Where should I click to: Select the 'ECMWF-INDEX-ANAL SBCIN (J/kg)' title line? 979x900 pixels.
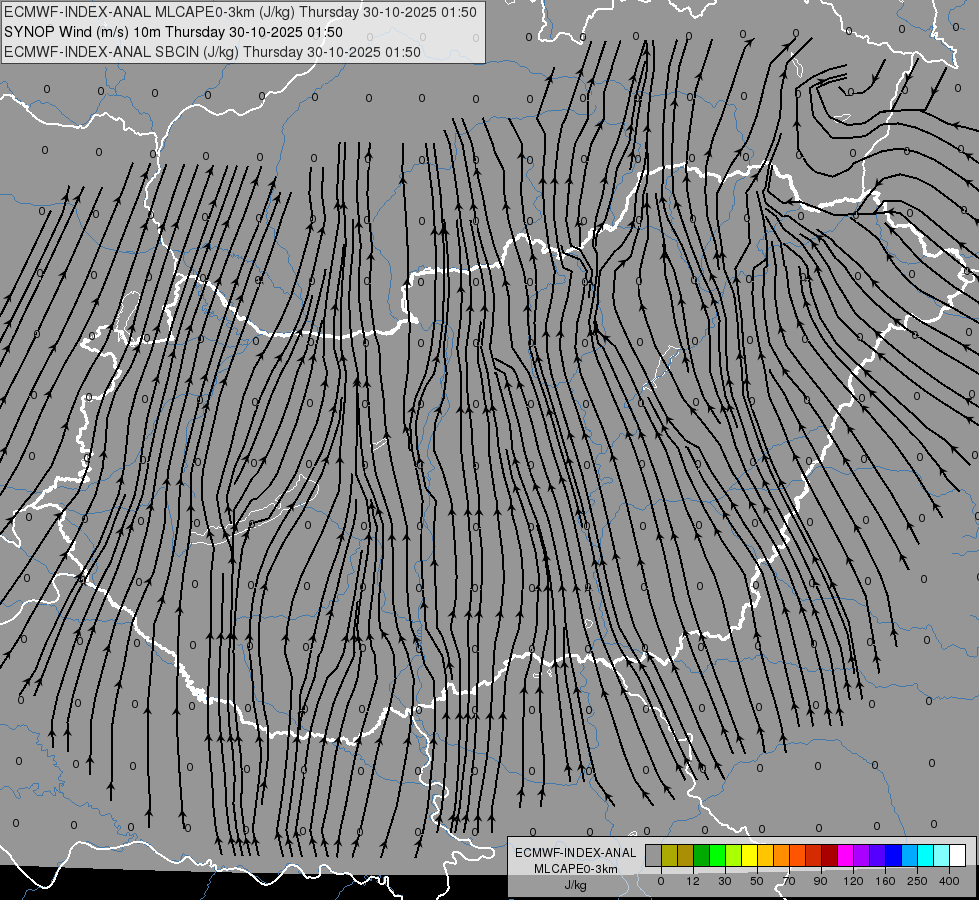click(212, 52)
